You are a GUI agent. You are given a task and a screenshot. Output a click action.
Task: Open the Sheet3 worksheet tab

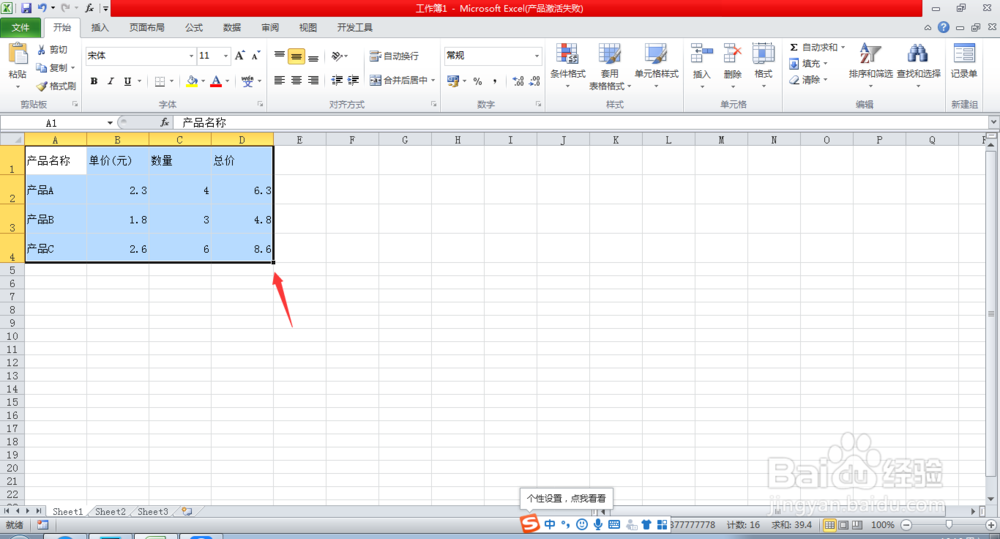pyautogui.click(x=153, y=512)
